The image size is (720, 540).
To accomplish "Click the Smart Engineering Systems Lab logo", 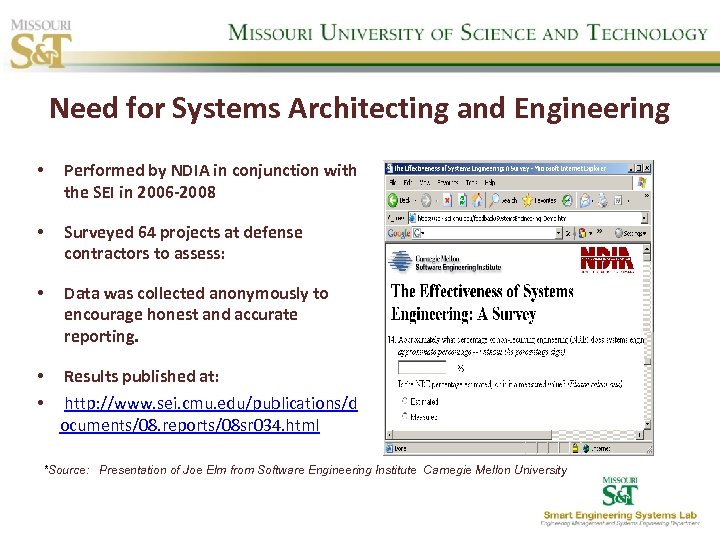I will pos(620,501).
